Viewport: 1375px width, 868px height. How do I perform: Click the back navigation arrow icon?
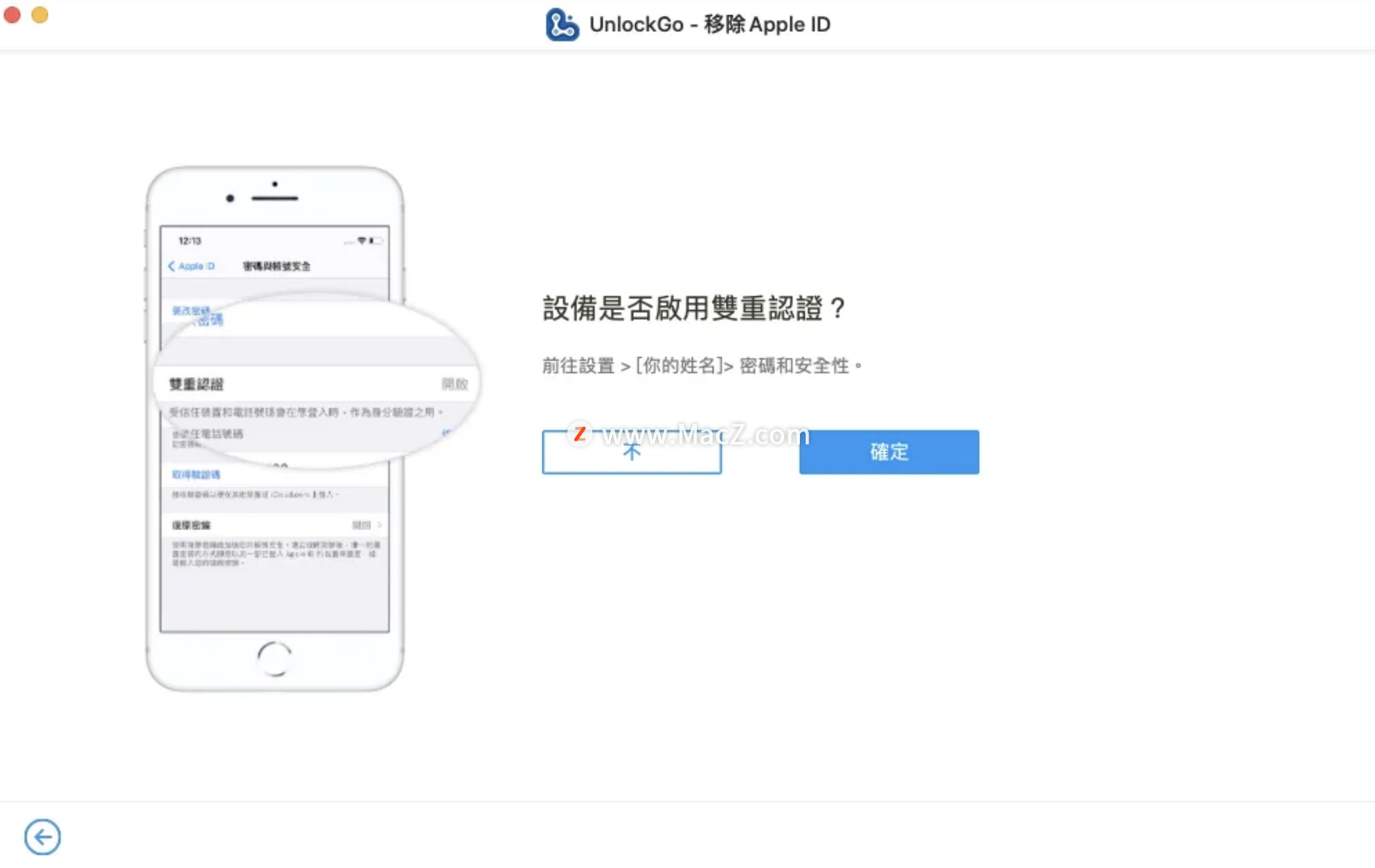(x=42, y=836)
